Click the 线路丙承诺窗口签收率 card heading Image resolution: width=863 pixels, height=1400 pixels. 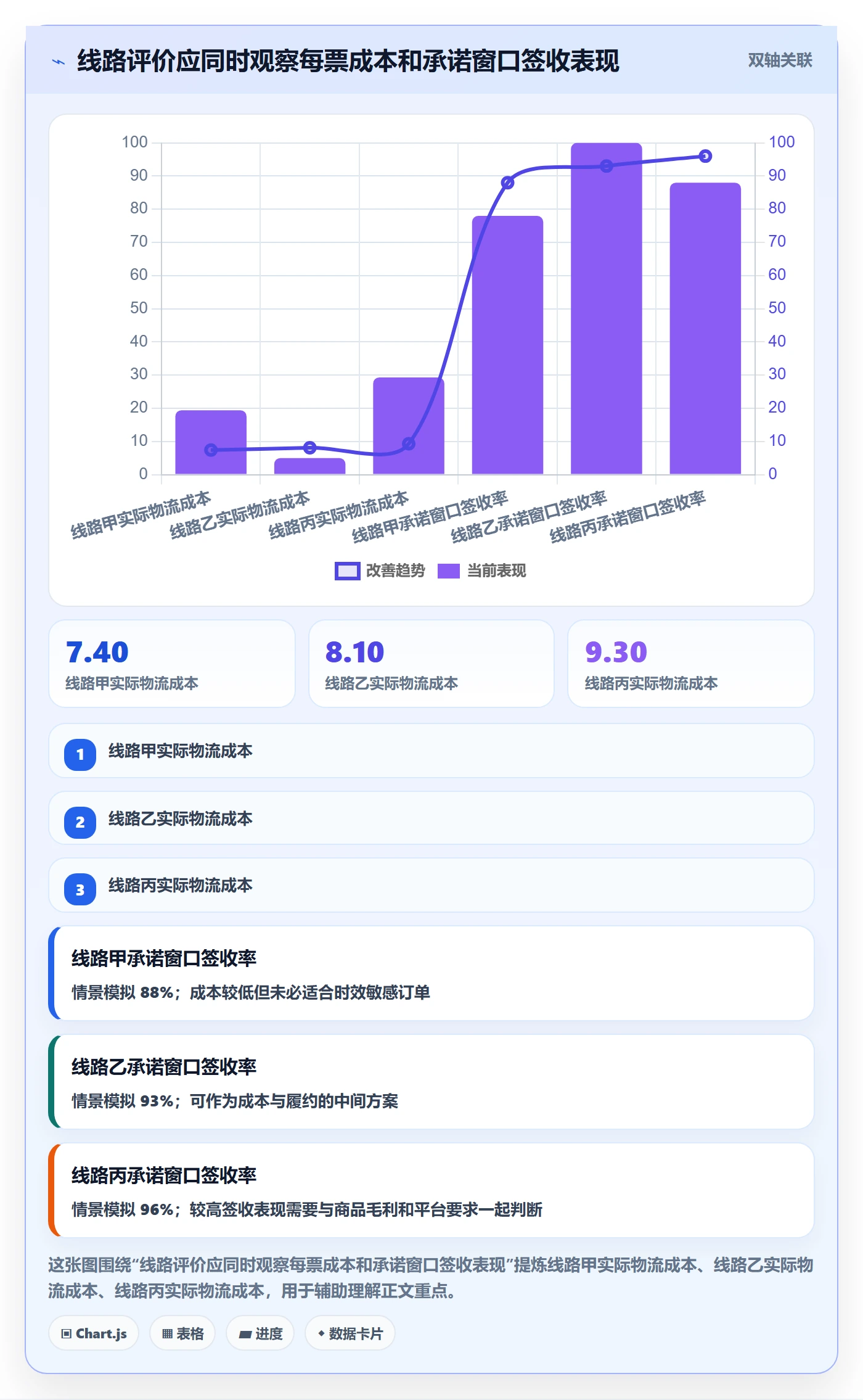coord(164,1176)
